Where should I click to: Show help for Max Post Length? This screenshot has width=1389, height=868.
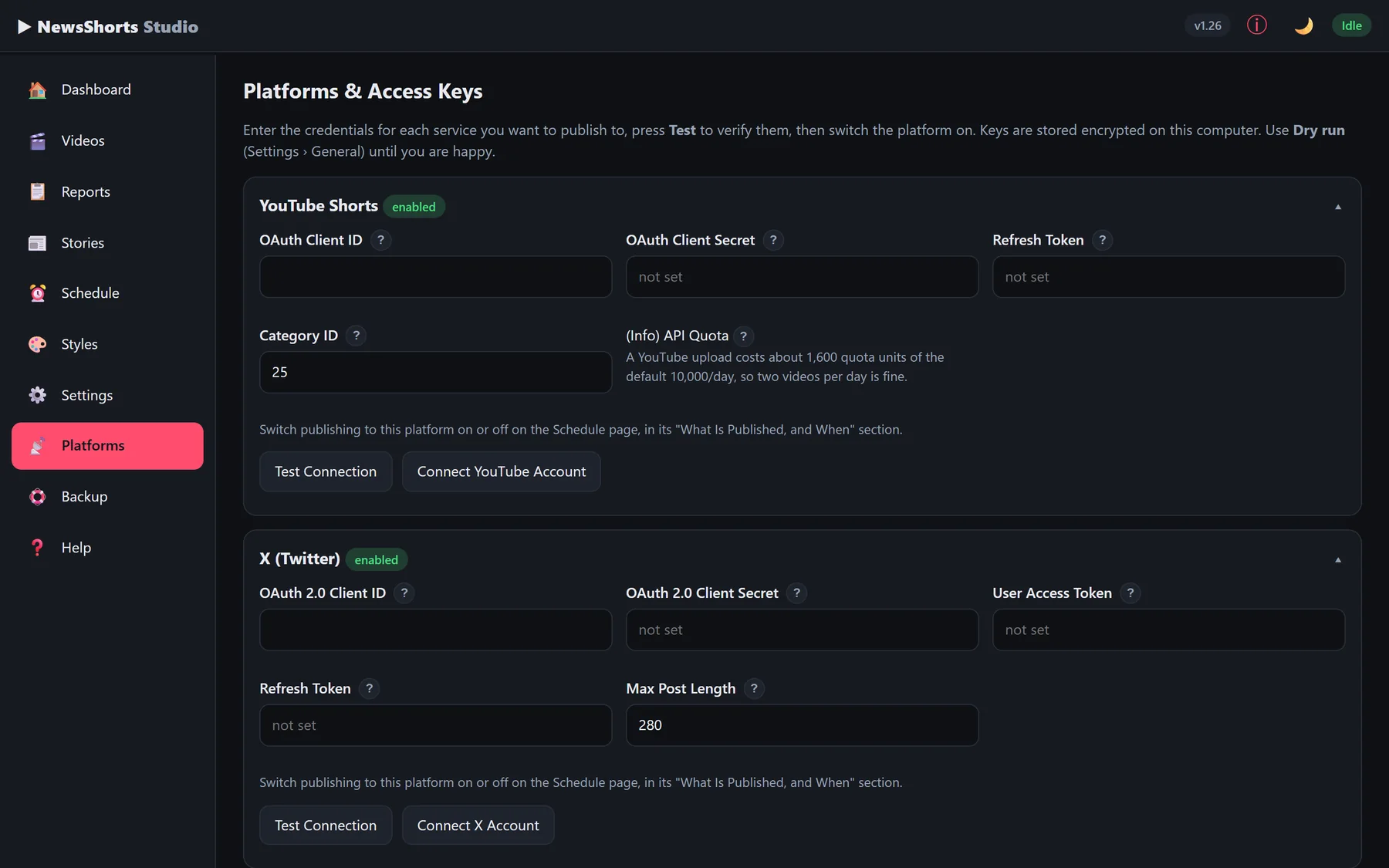[x=754, y=688]
